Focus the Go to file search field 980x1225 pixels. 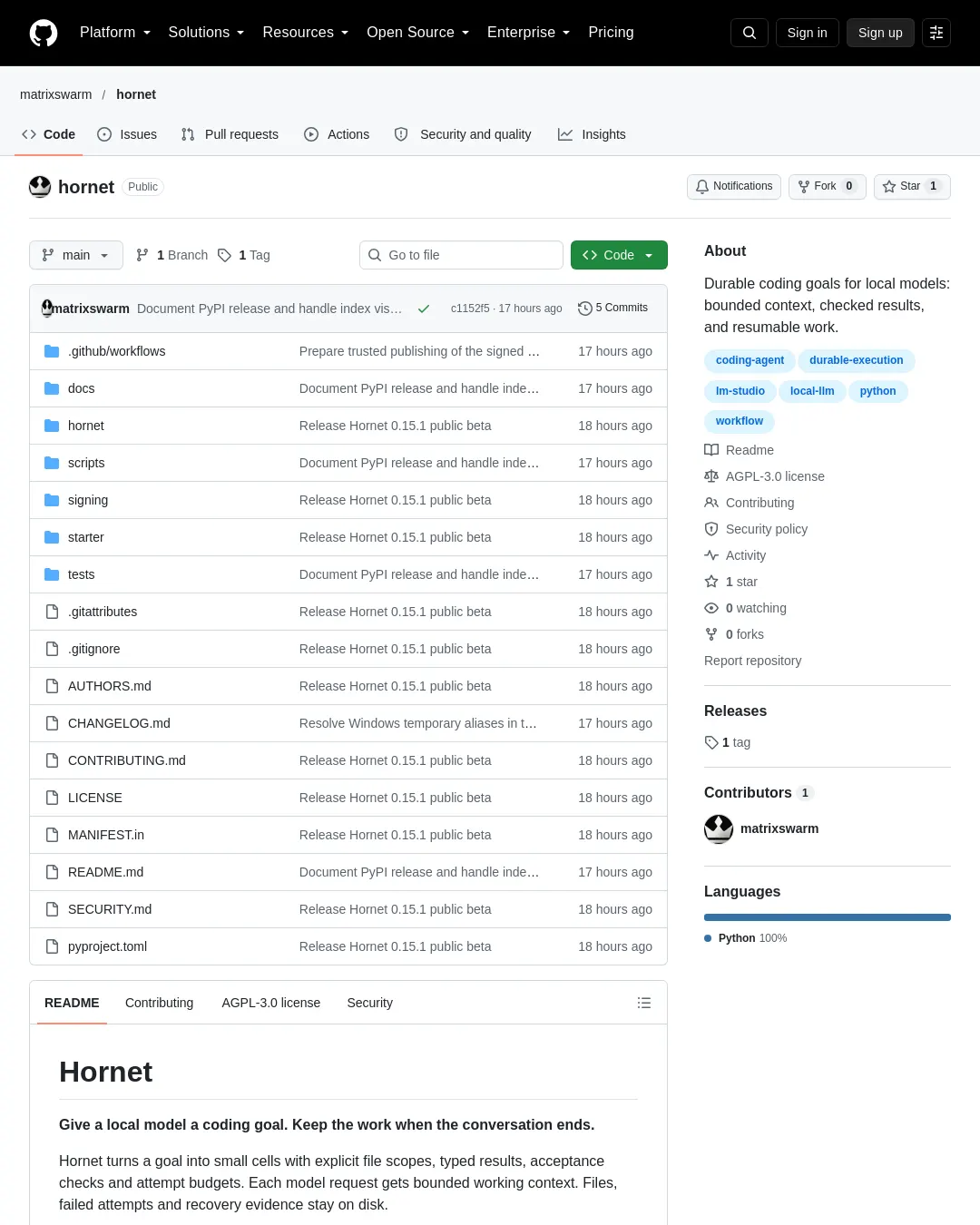pos(462,255)
